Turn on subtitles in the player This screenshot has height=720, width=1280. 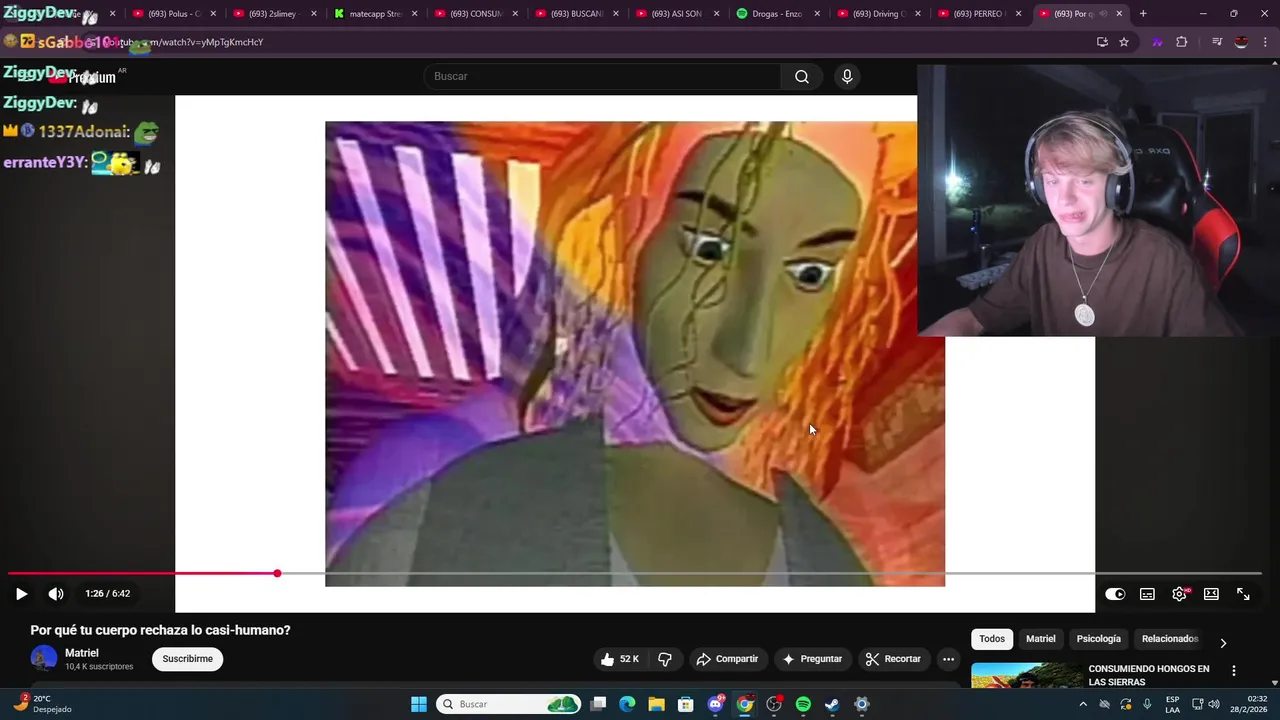tap(1147, 594)
